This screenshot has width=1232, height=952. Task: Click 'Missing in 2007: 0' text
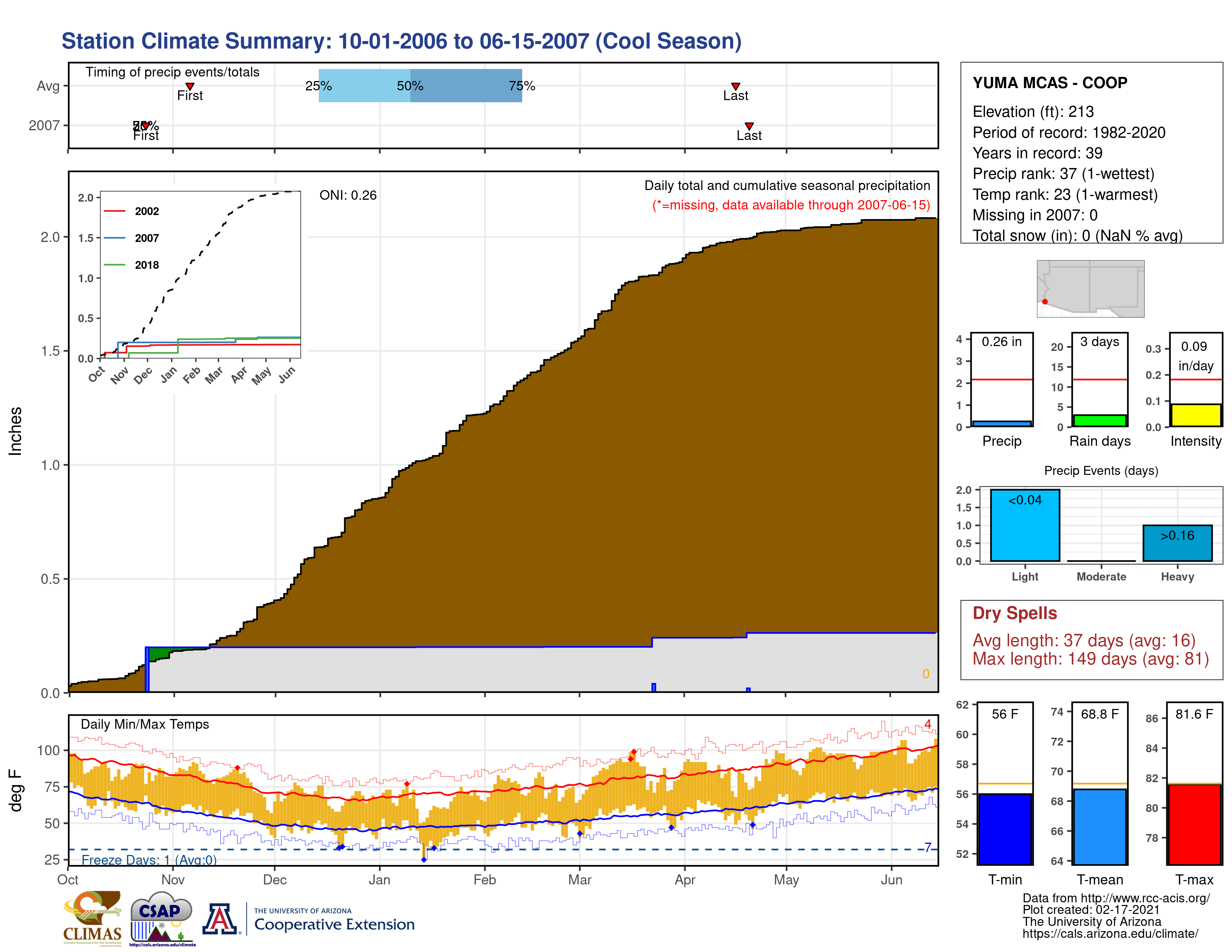click(1035, 215)
